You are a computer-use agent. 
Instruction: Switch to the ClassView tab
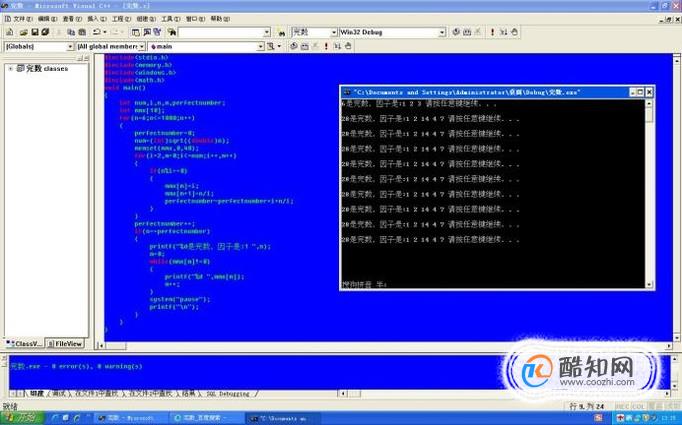click(25, 344)
